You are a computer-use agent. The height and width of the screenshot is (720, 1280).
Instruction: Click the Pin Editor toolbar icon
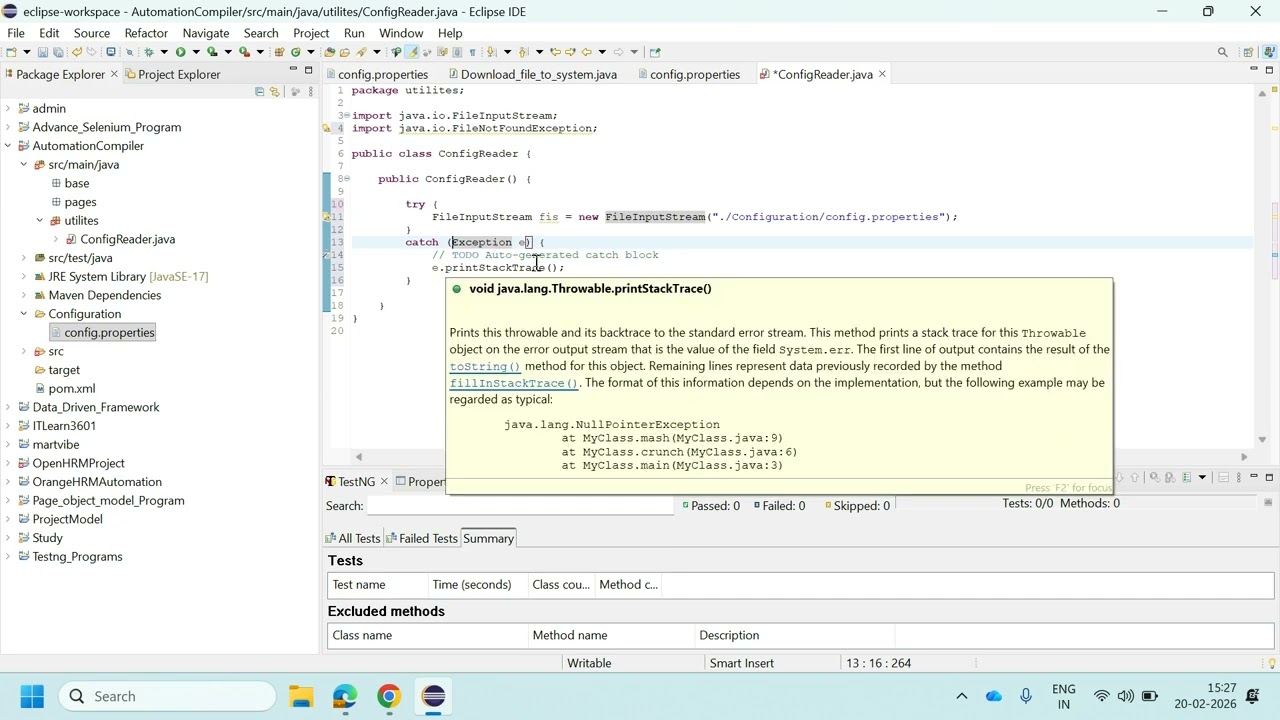point(655,52)
